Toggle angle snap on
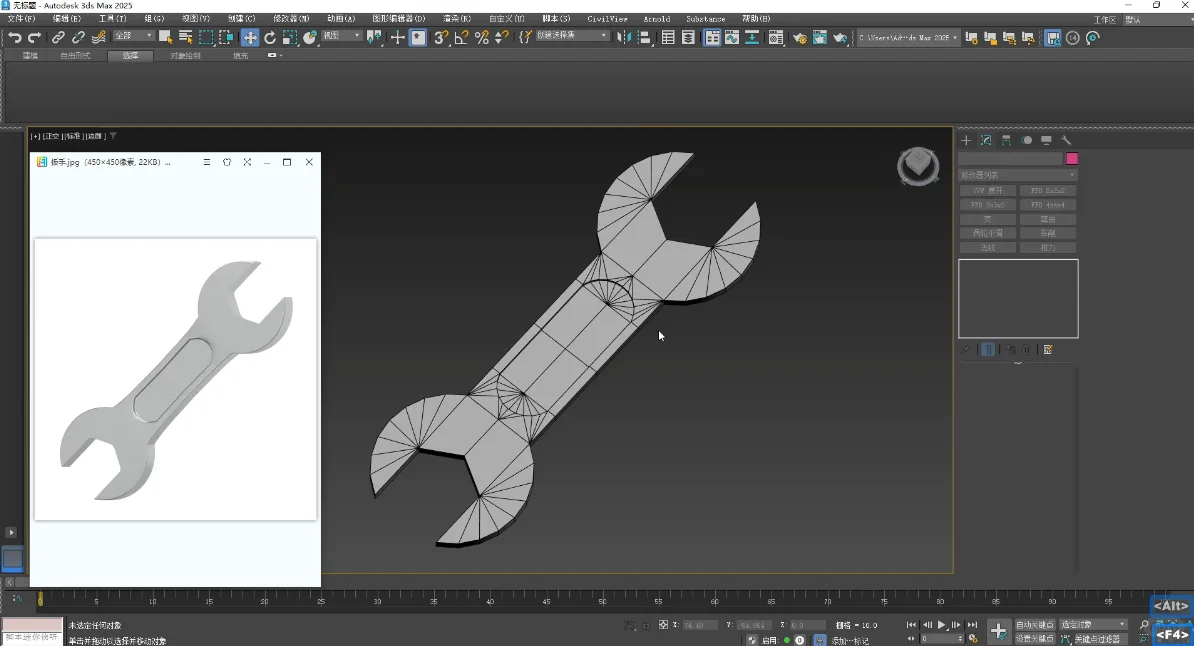This screenshot has width=1194, height=646. (463, 38)
